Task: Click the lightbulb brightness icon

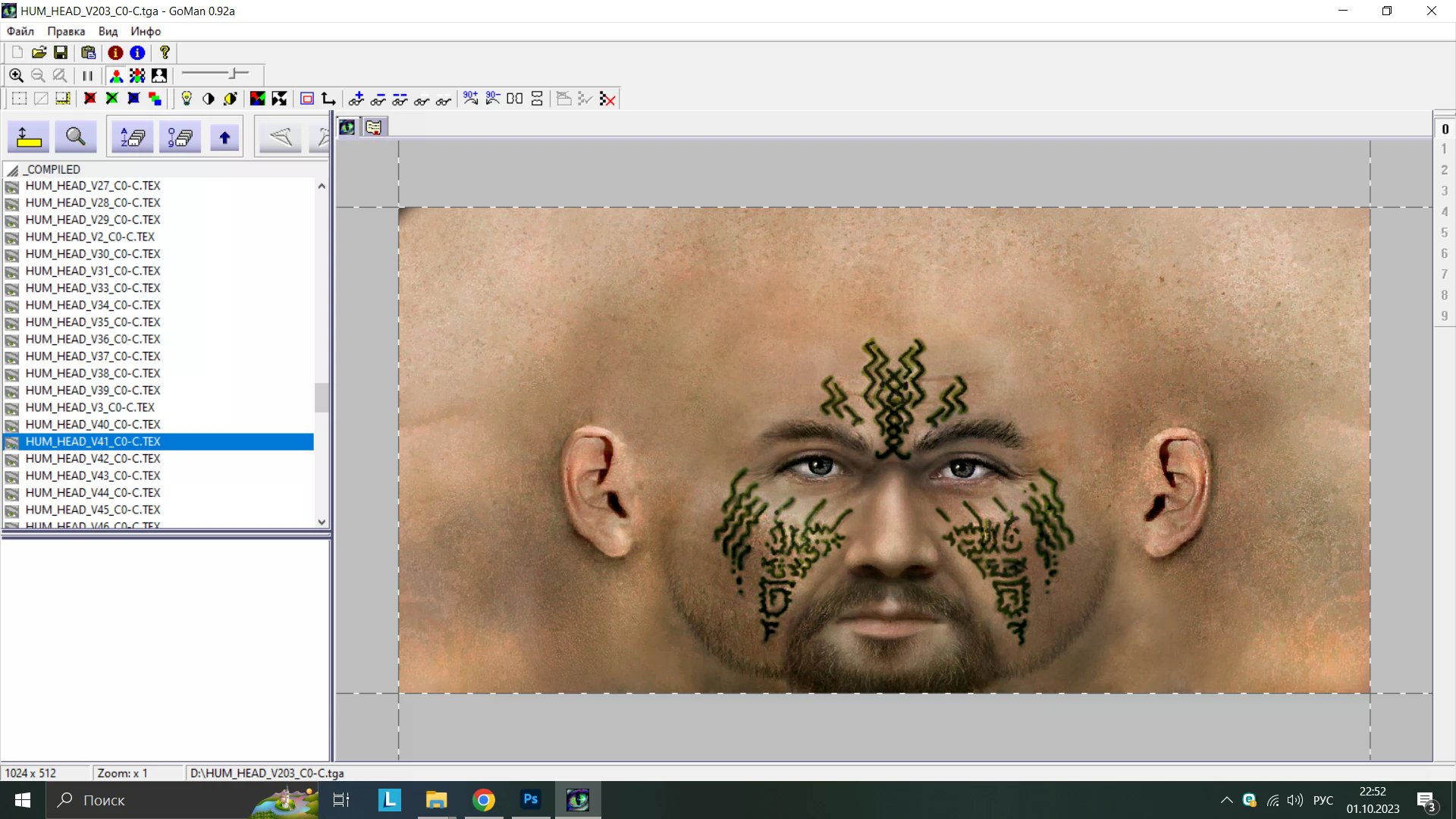Action: (187, 99)
